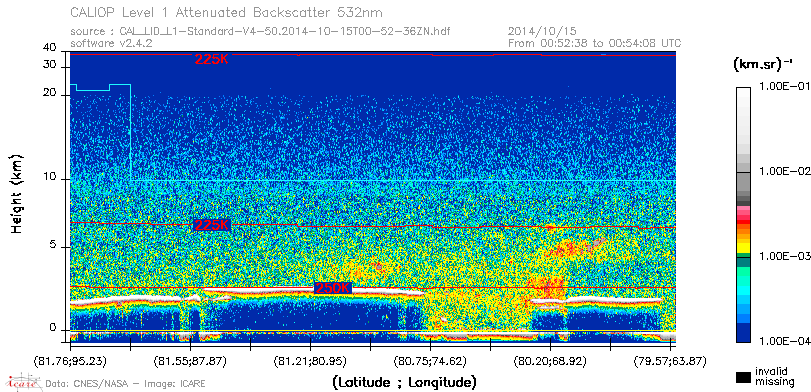The width and height of the screenshot is (811, 392).
Task: Click the chart title 'CALIOP Level 1 Attenuated Backscatter 532nm'
Action: click(x=227, y=12)
